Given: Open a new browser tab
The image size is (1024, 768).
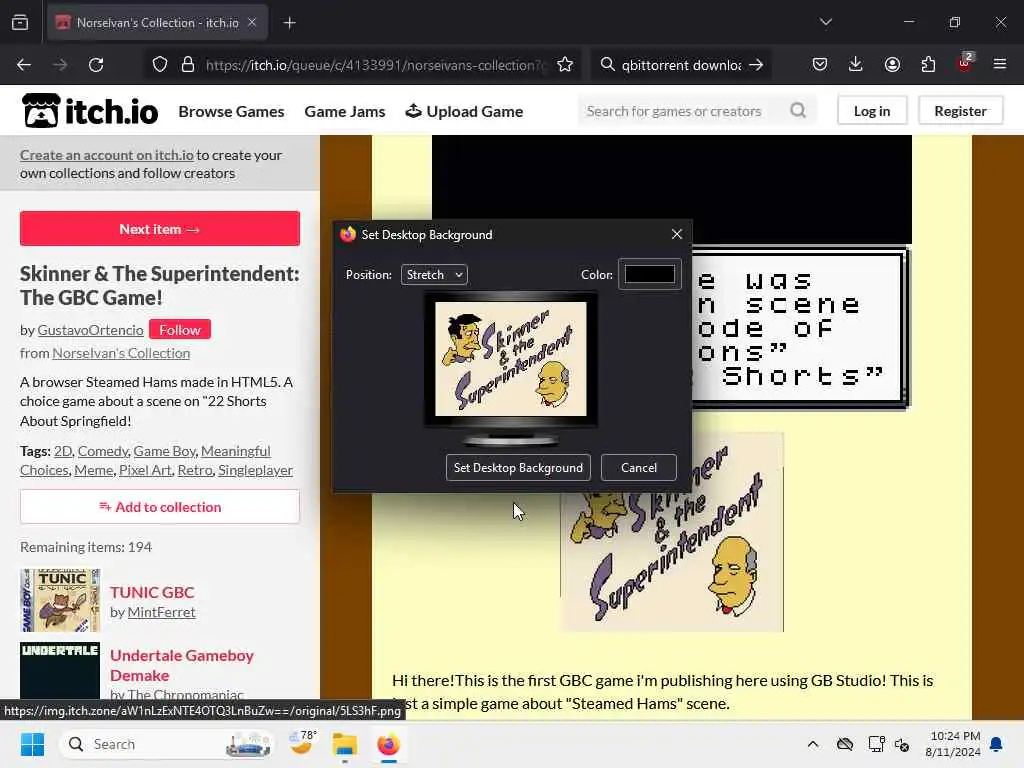Looking at the screenshot, I should pyautogui.click(x=289, y=23).
